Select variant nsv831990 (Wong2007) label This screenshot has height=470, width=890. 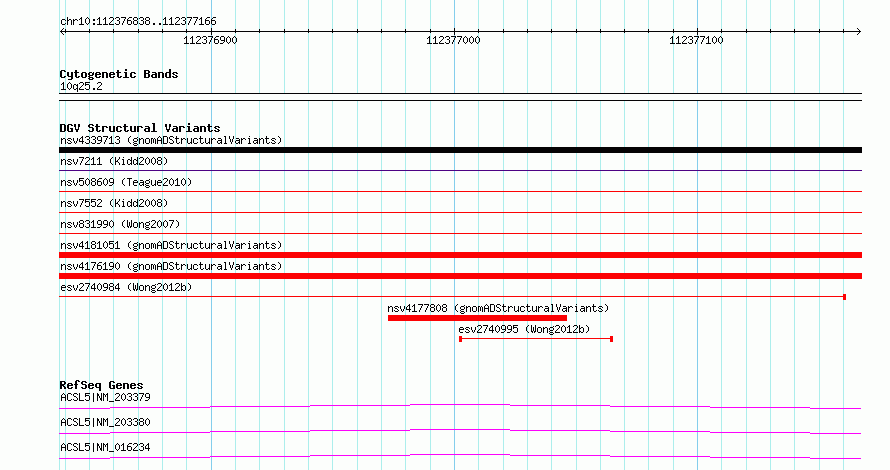(x=120, y=224)
